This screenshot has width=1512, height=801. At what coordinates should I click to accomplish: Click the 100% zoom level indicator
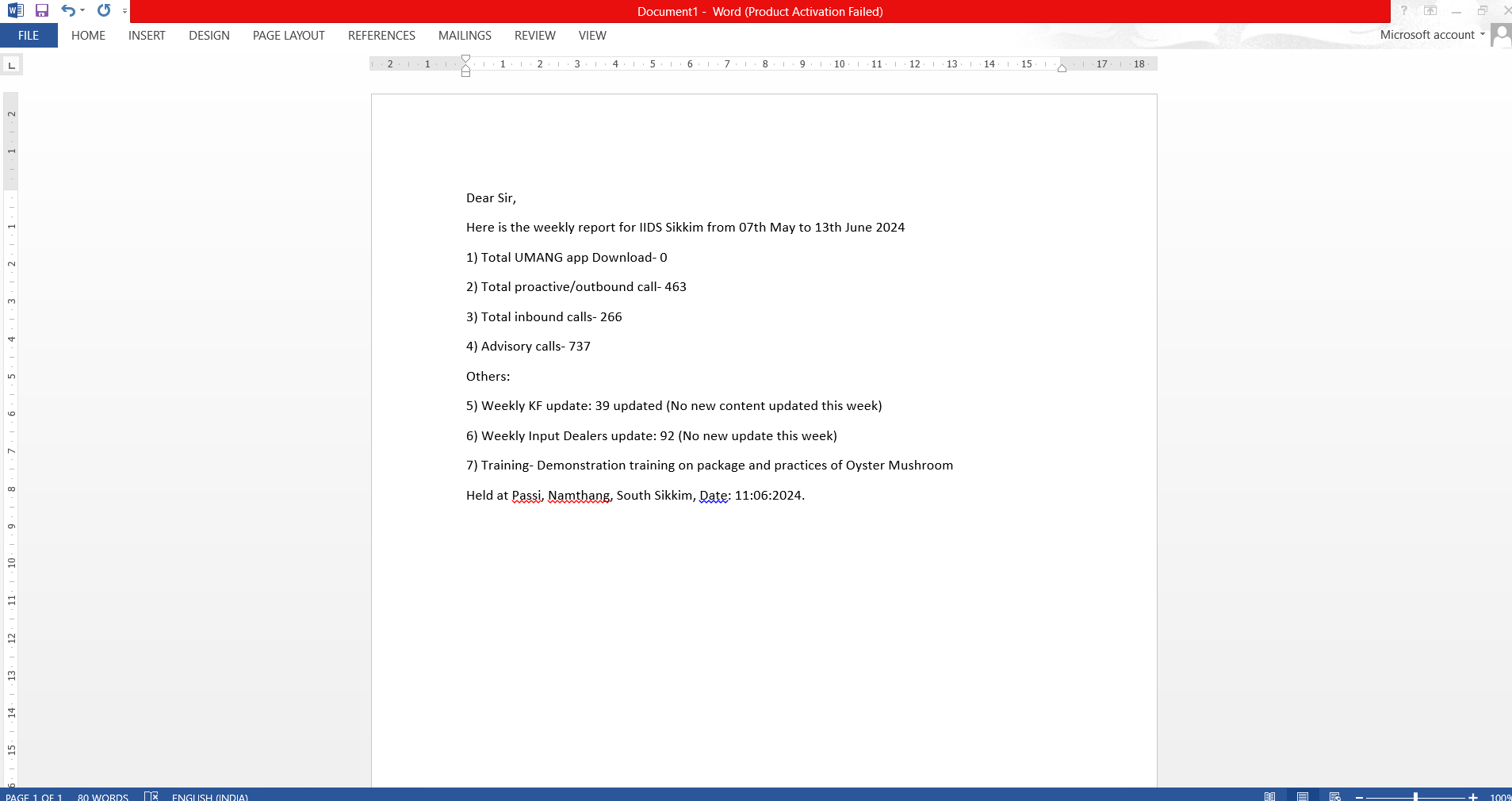[x=1500, y=796]
